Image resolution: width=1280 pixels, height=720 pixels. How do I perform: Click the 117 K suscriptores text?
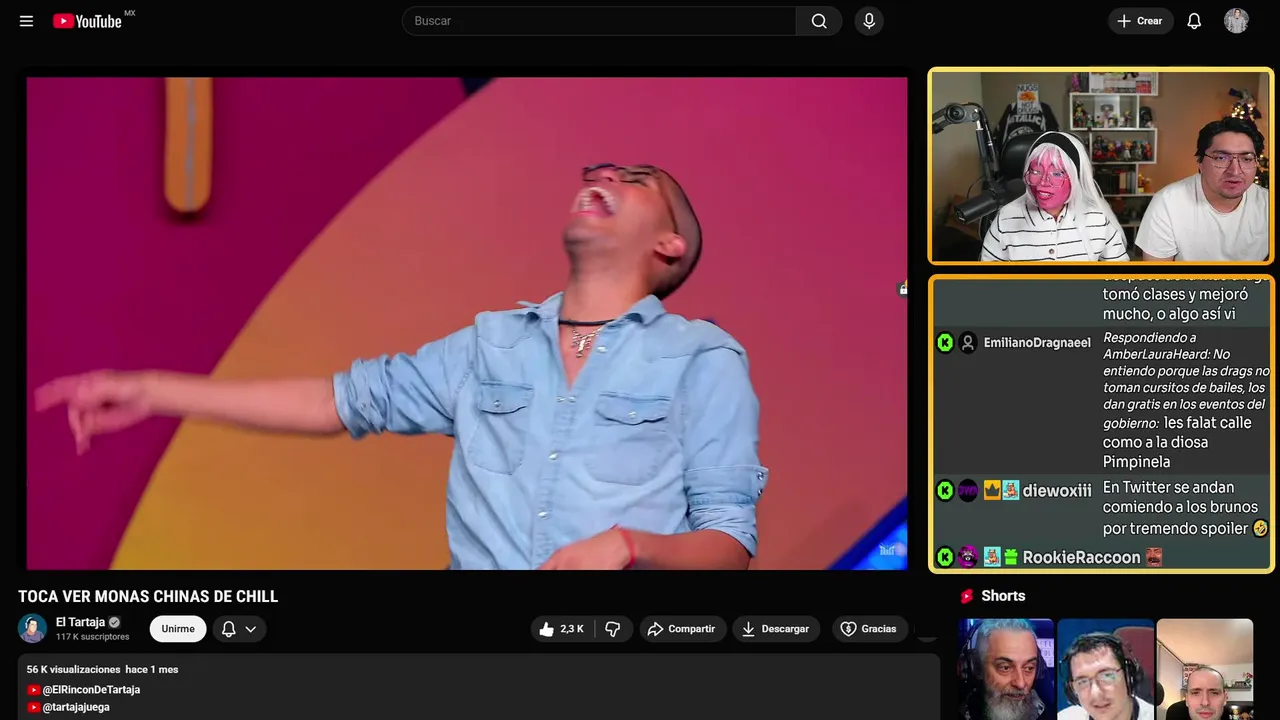pyautogui.click(x=93, y=637)
